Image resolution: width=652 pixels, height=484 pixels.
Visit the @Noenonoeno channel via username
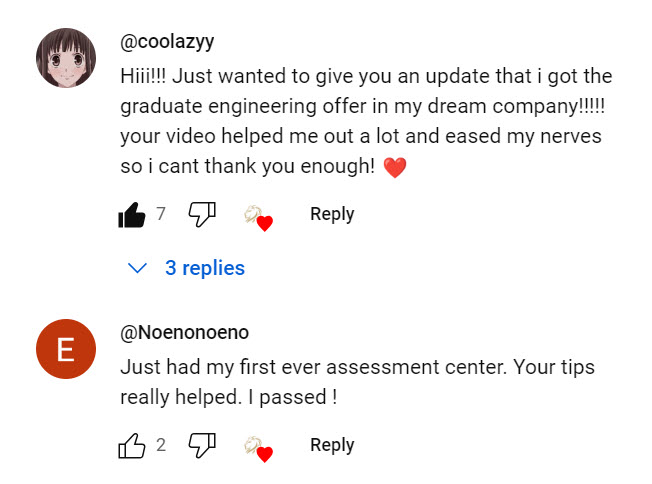pos(185,332)
